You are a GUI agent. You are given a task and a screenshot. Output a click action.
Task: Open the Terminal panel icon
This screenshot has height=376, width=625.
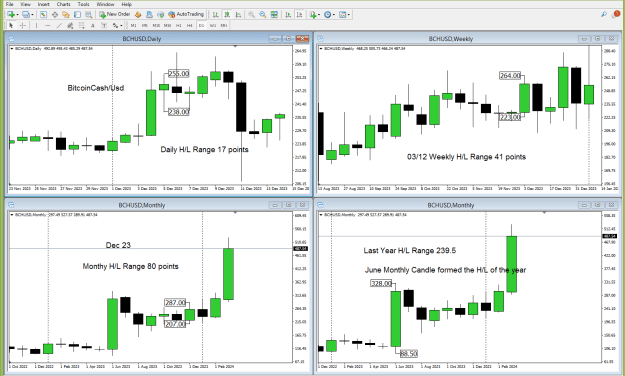[77, 14]
